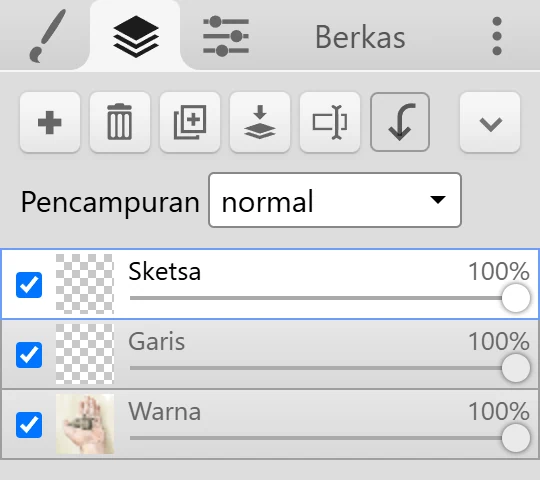The height and width of the screenshot is (480, 540).
Task: Click the Pencampuran label
Action: 110,203
